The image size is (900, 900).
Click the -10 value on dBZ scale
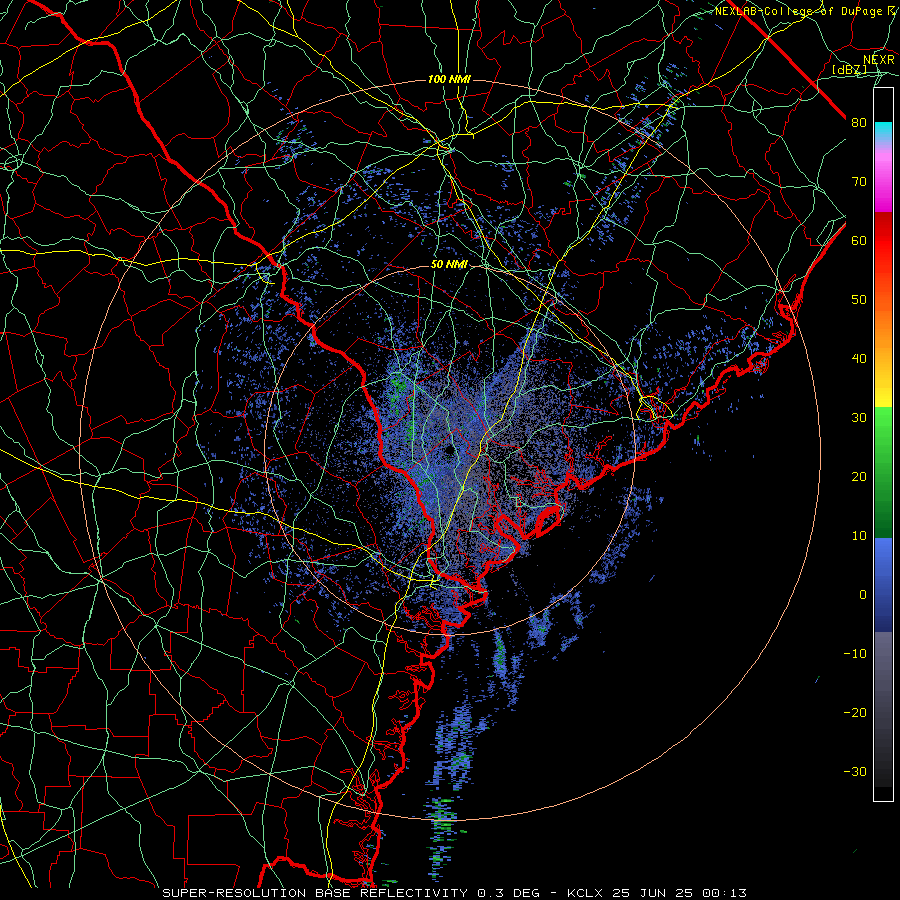[x=855, y=654]
